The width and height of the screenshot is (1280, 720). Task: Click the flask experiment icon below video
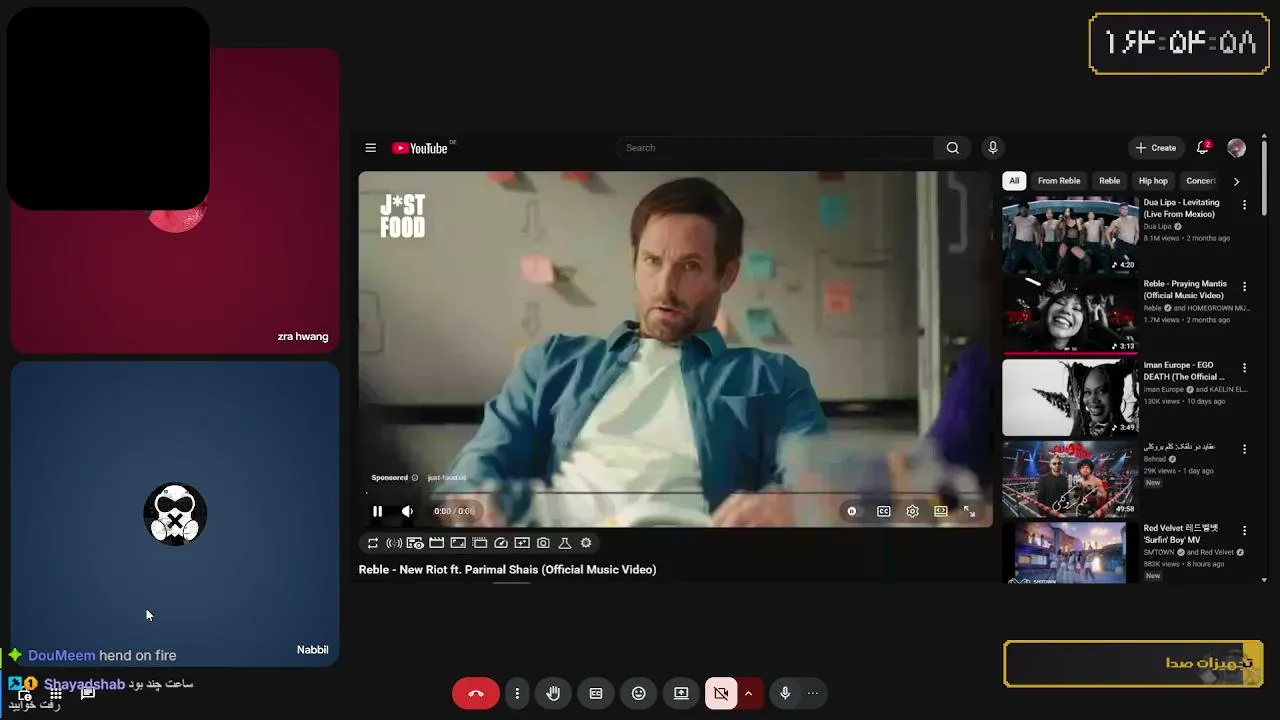tap(564, 543)
